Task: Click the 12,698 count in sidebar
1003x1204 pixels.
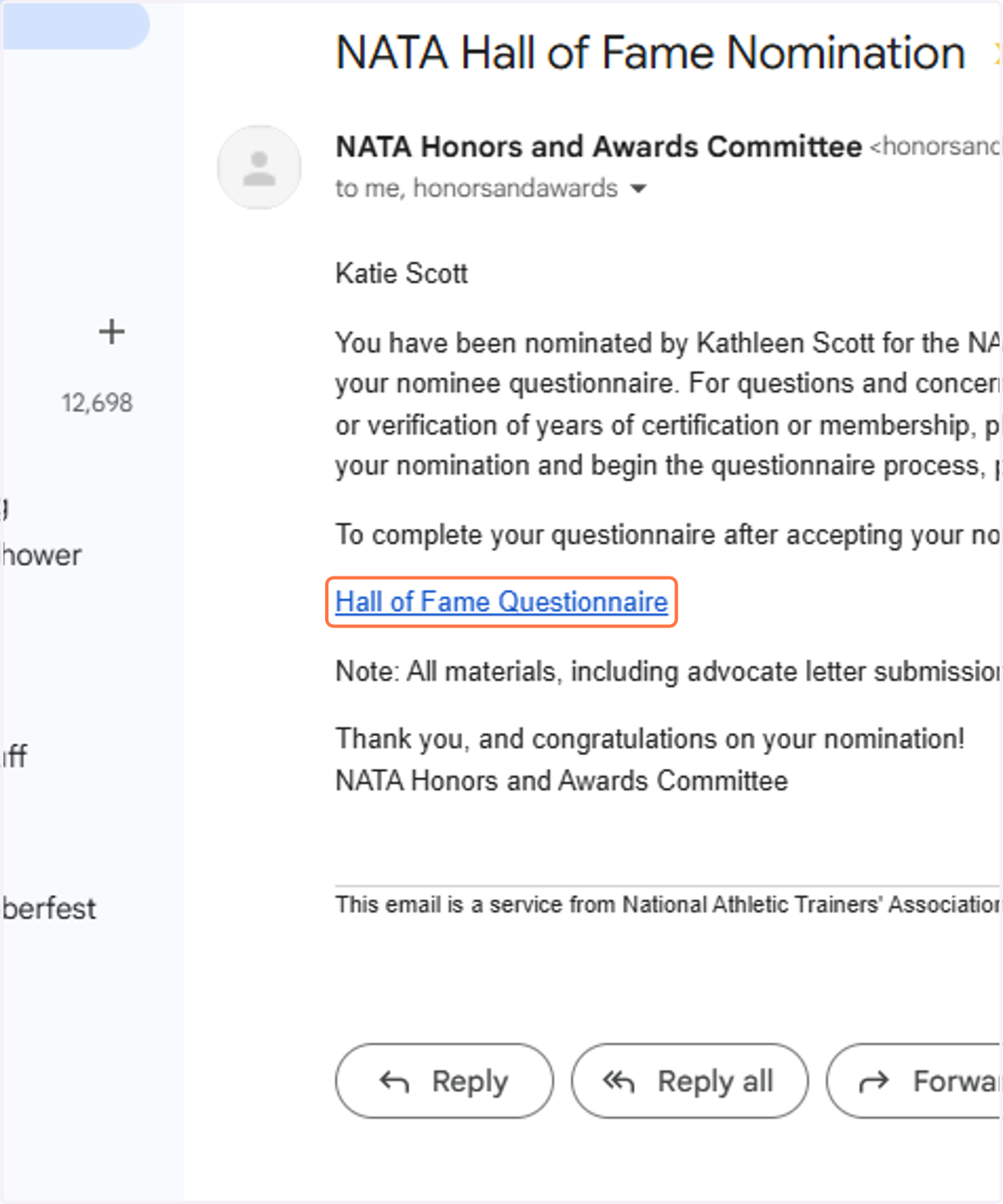Action: click(97, 403)
